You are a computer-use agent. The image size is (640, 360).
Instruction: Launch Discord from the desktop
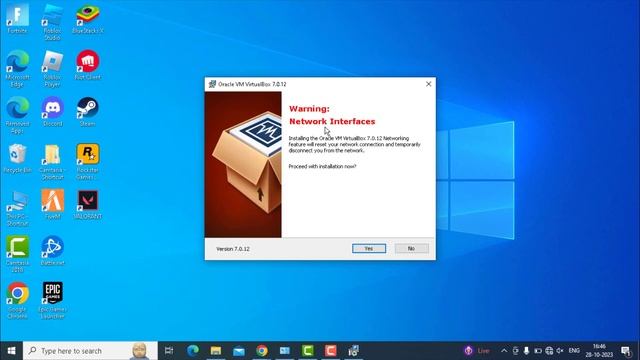[52, 111]
